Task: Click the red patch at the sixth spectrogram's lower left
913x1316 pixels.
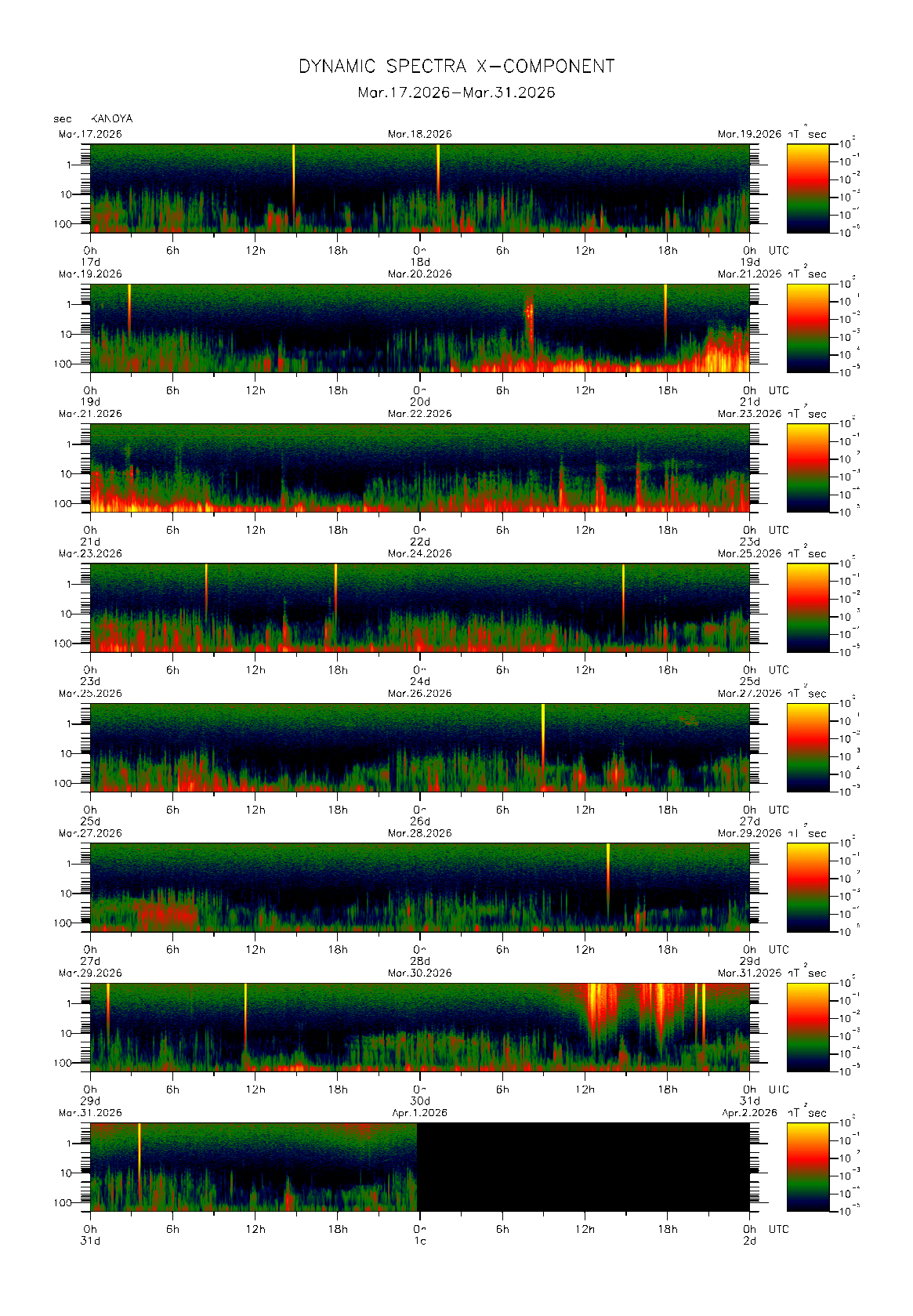Action: pyautogui.click(x=165, y=912)
